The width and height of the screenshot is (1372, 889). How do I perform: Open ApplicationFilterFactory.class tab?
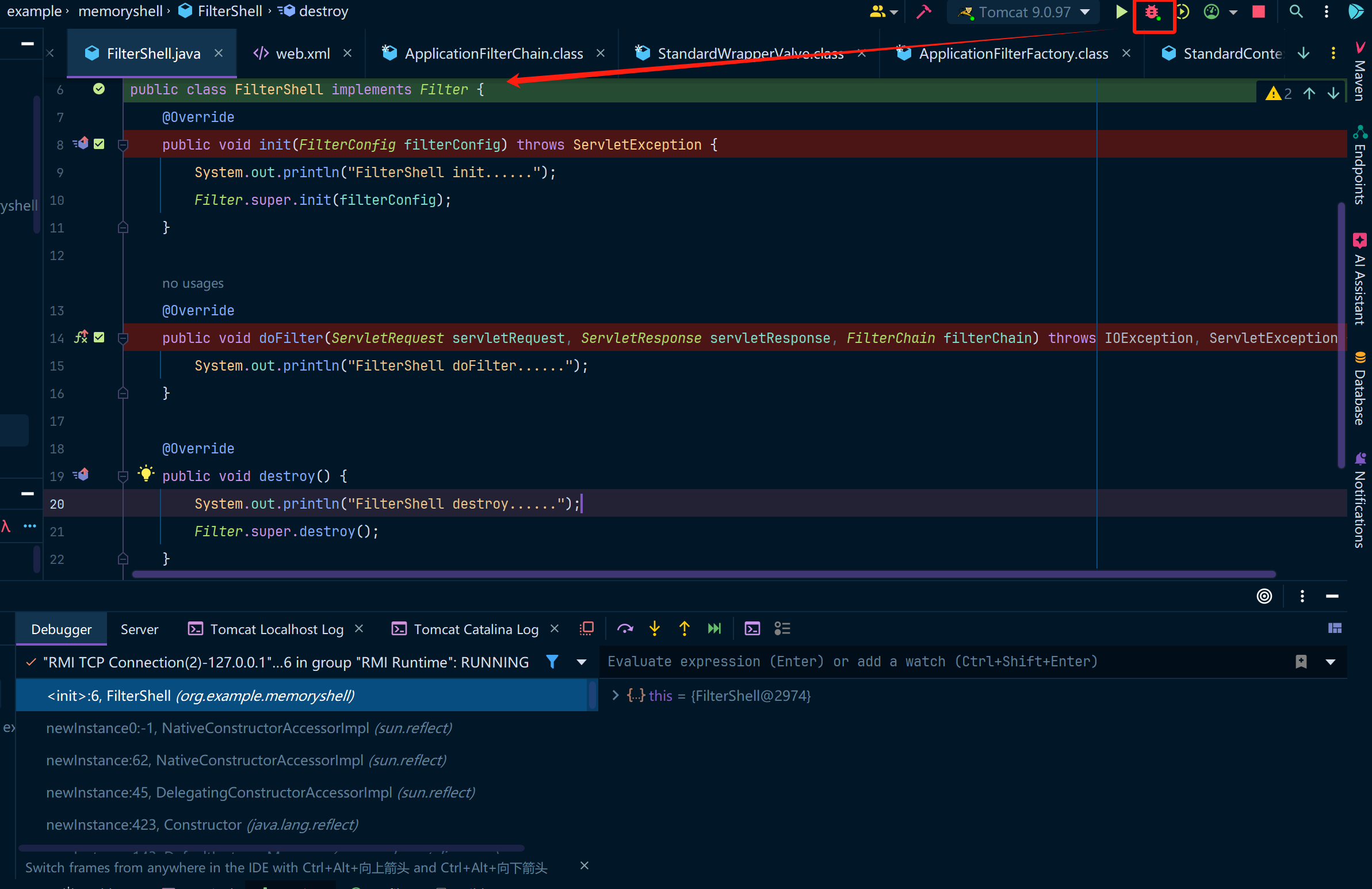[x=1013, y=54]
